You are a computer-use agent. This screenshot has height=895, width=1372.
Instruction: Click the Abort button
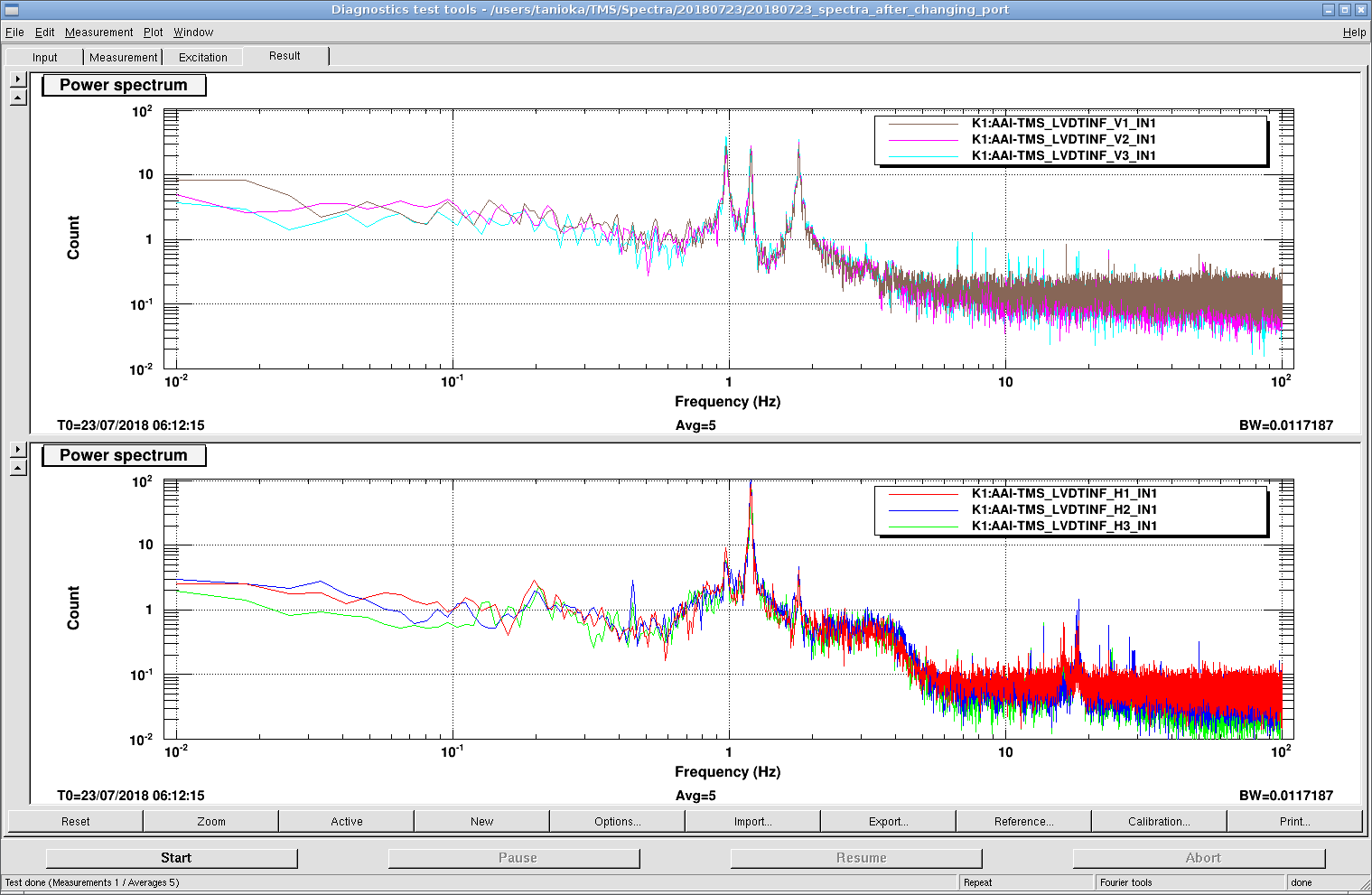point(1199,858)
